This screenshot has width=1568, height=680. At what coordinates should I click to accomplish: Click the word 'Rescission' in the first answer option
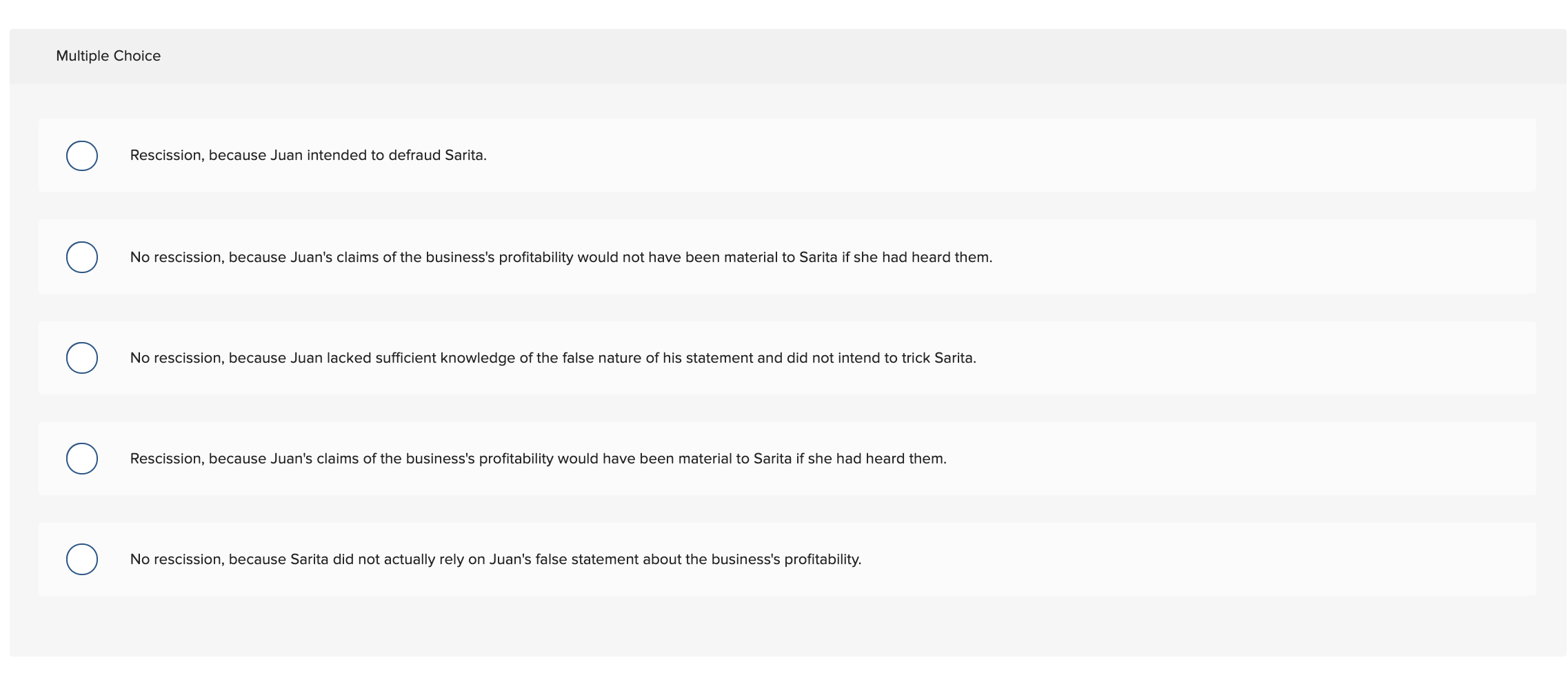165,156
